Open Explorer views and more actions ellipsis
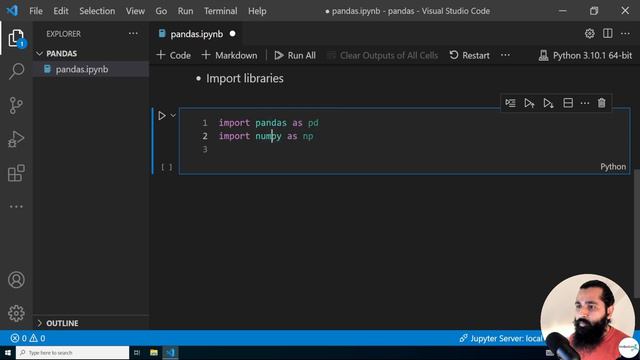 [x=133, y=34]
